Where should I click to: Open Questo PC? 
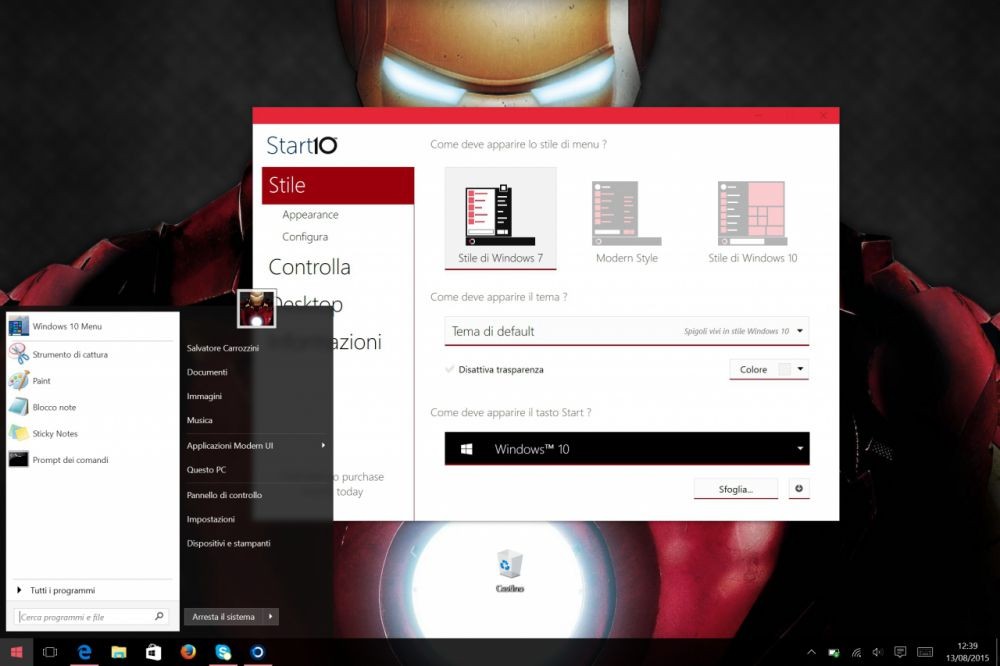coord(206,470)
